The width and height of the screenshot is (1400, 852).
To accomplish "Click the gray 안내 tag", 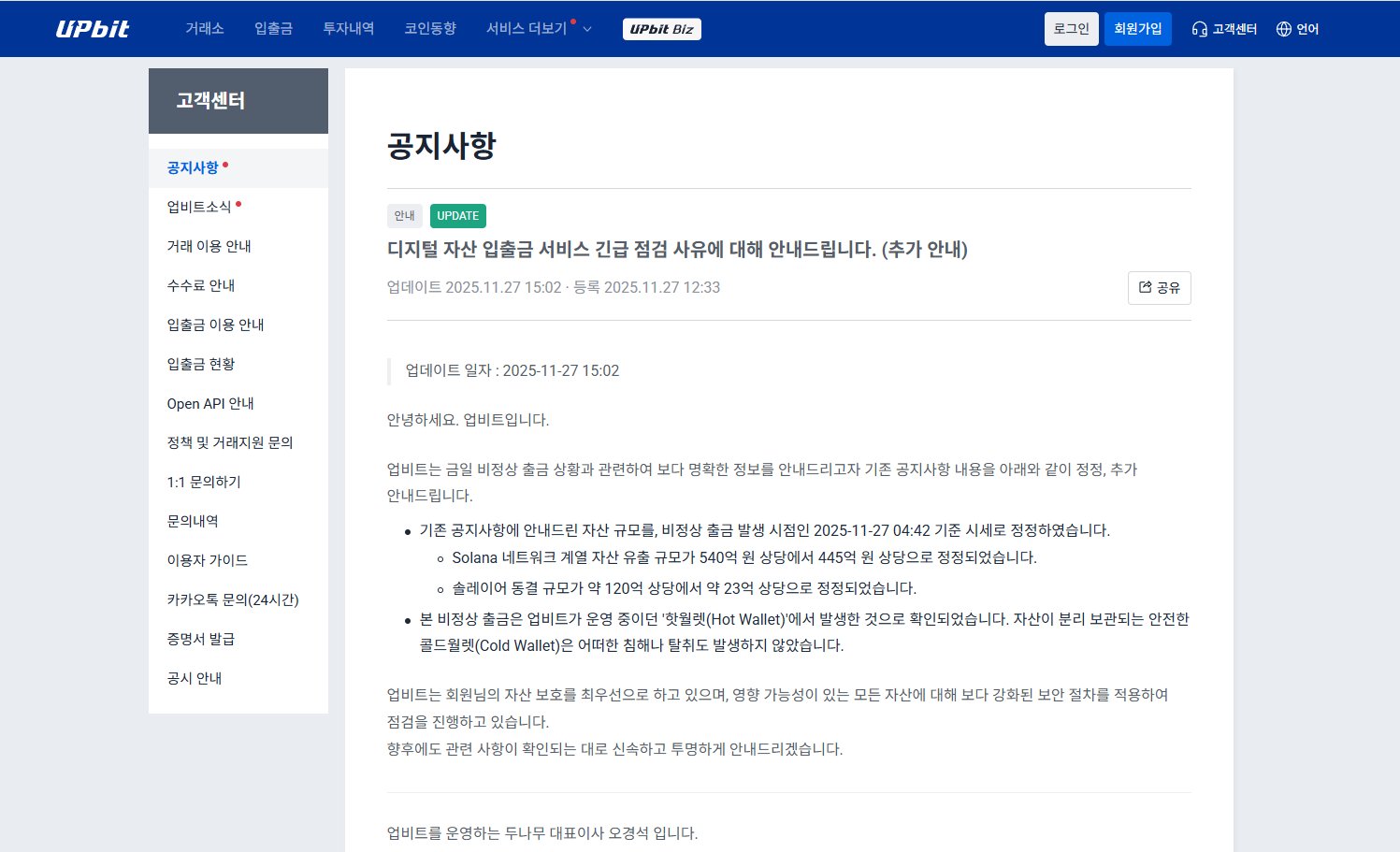I will coord(404,216).
